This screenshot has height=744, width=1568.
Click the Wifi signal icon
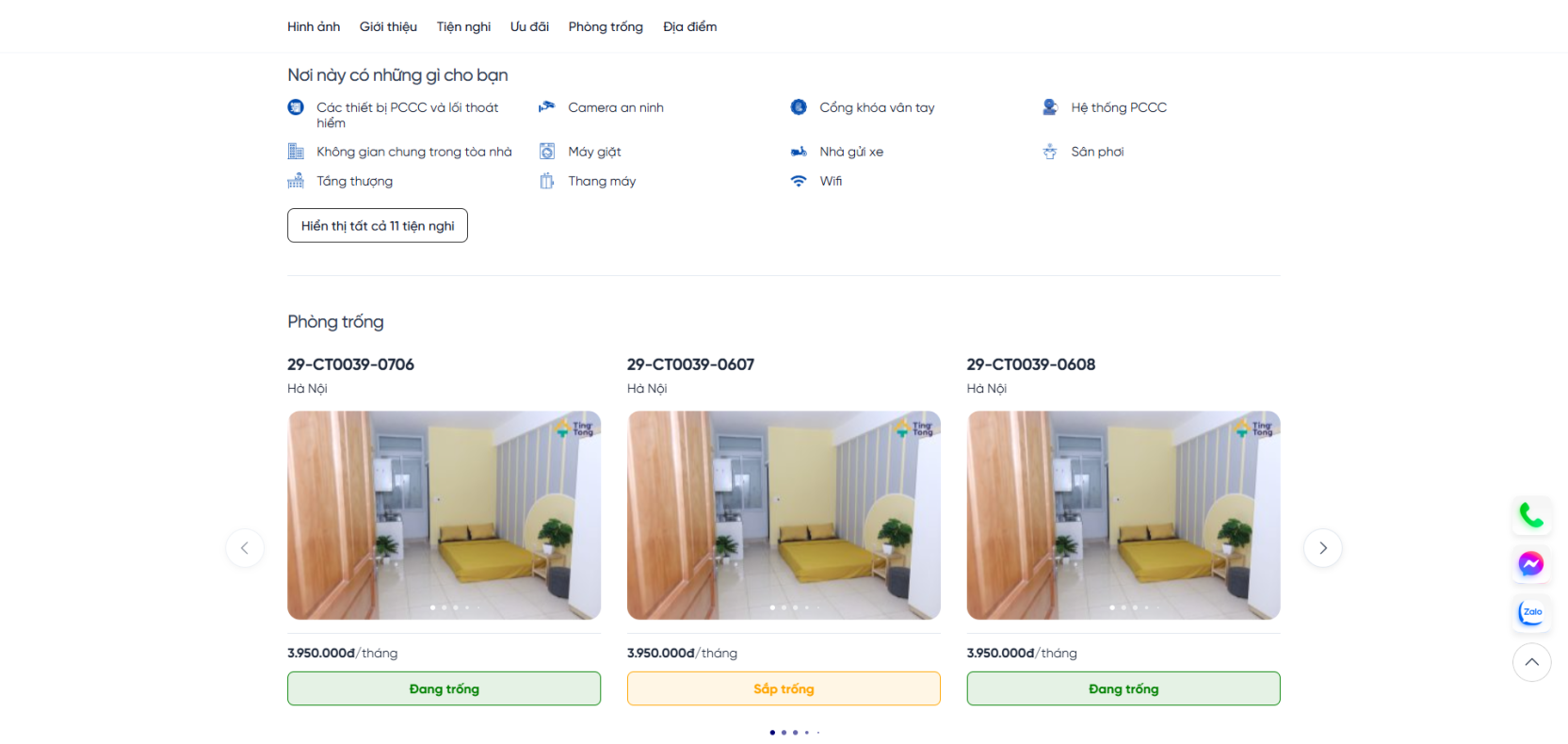tap(799, 181)
